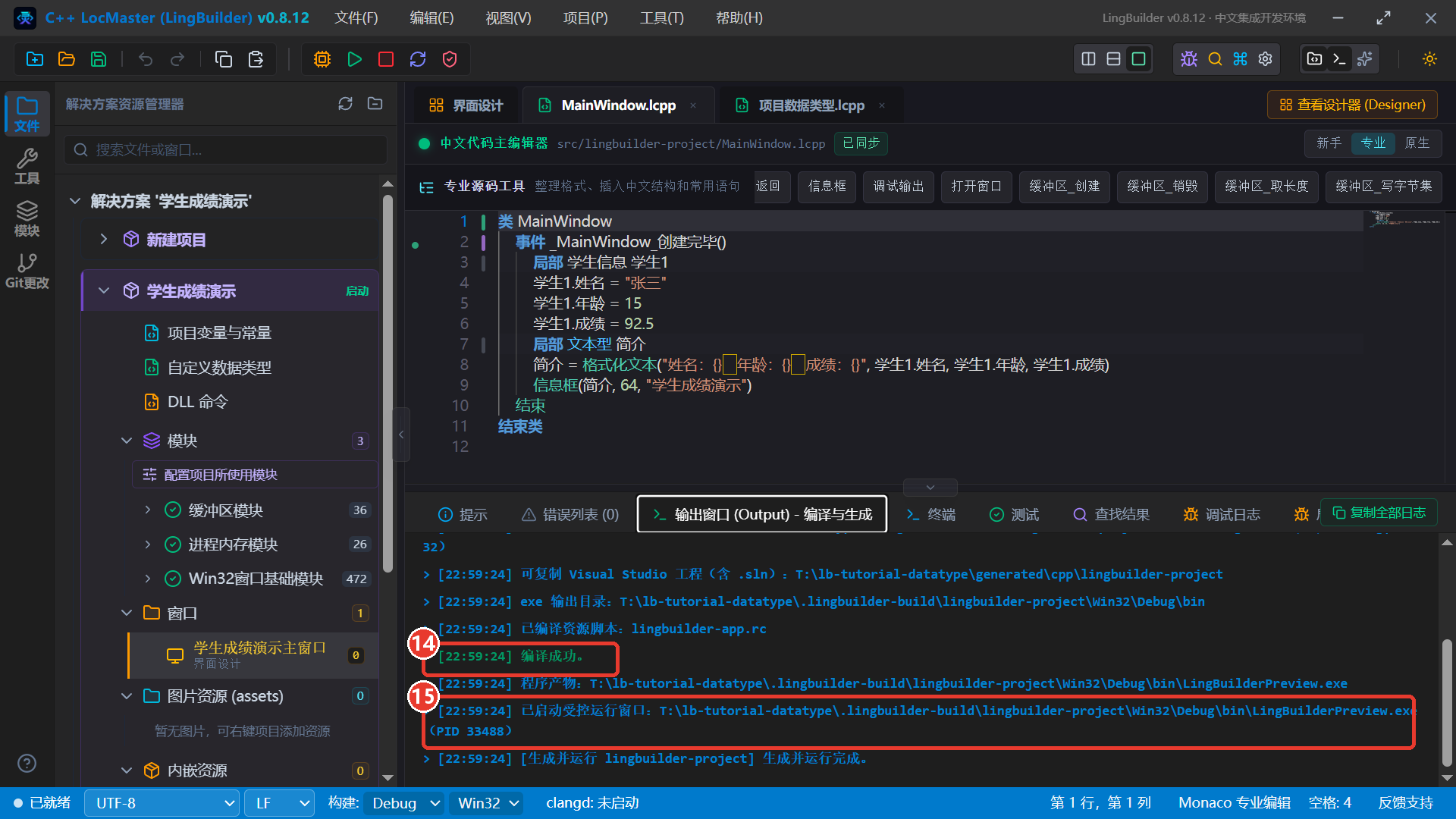
Task: Click the redo arrow icon
Action: (x=177, y=59)
